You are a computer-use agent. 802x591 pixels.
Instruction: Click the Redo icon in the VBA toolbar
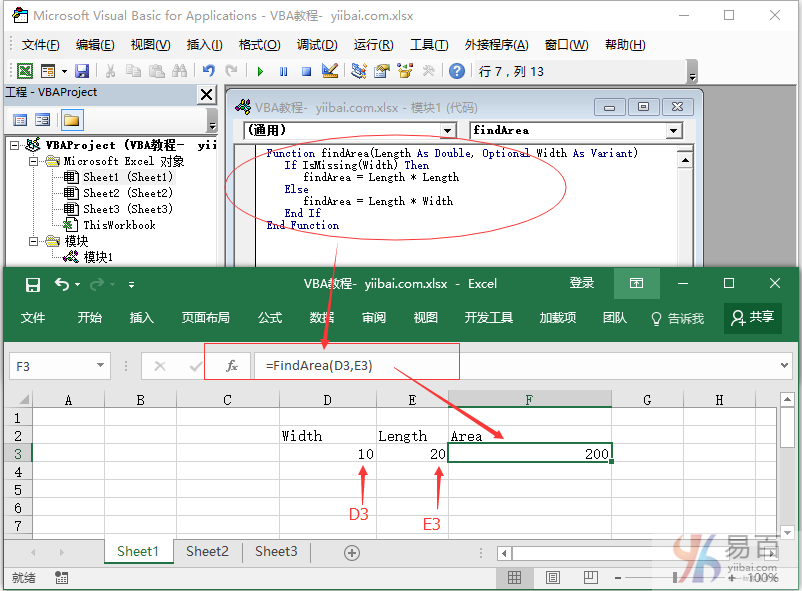(x=232, y=71)
